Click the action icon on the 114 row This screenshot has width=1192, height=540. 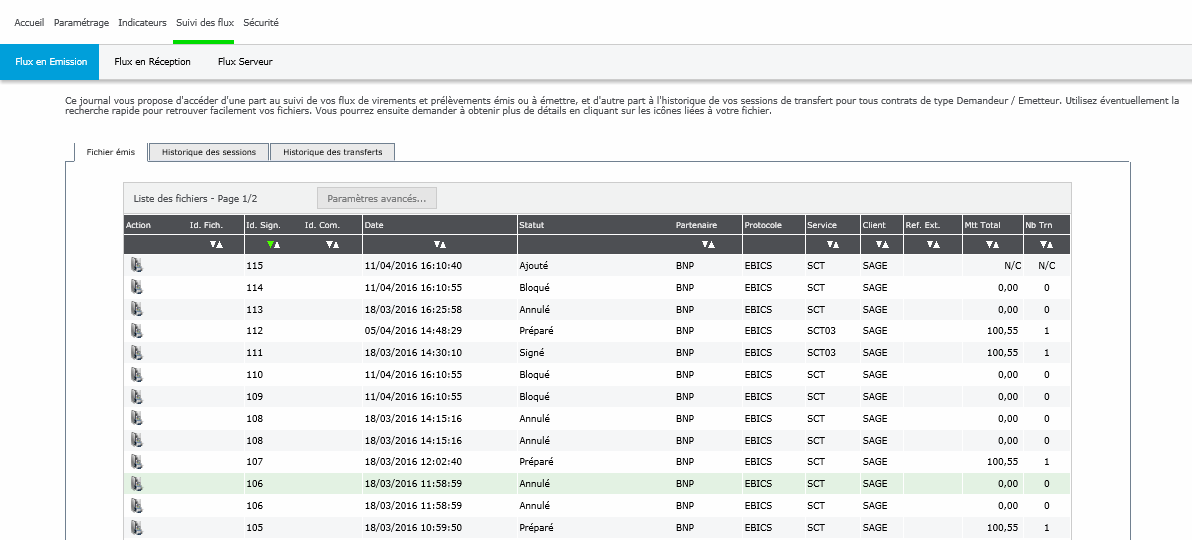pyautogui.click(x=137, y=288)
